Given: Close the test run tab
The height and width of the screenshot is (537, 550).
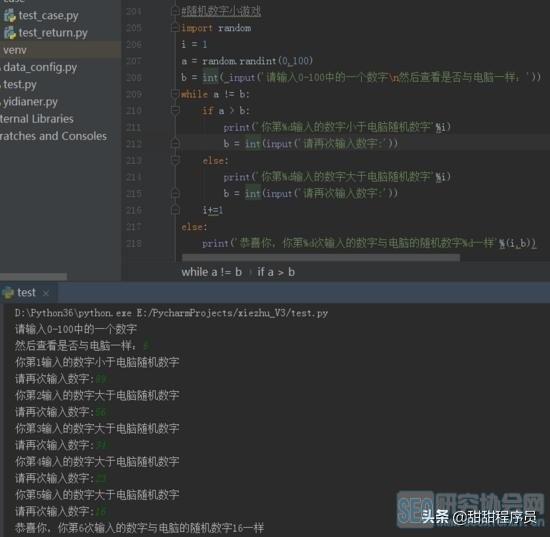Looking at the screenshot, I should (x=46, y=293).
